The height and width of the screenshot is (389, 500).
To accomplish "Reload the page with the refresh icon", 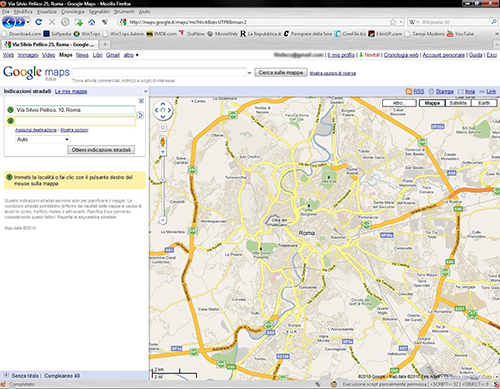I will [x=39, y=22].
